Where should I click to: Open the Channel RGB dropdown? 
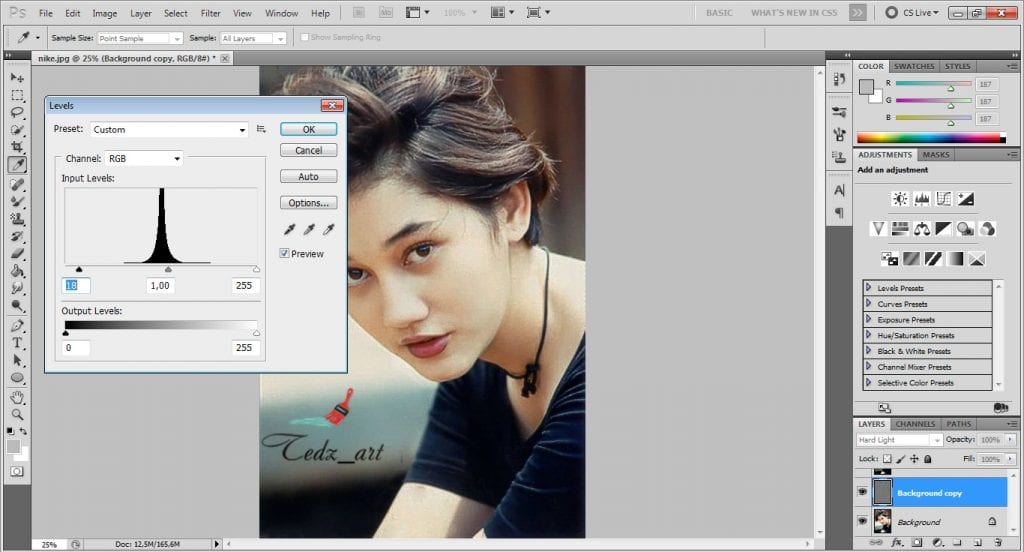pos(145,158)
